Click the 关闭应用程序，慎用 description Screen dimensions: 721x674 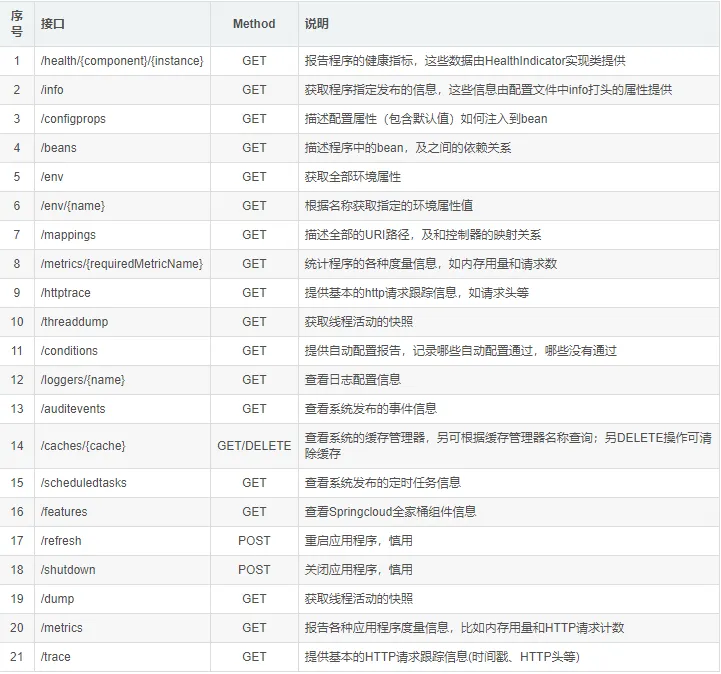pos(358,570)
